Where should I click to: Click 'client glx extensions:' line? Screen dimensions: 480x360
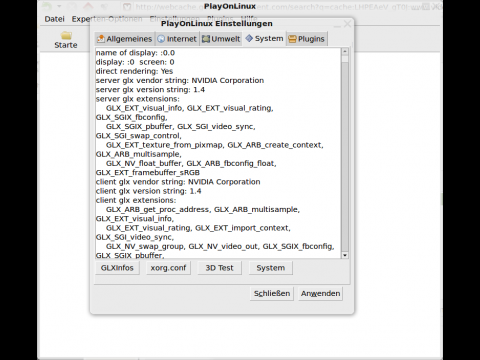pyautogui.click(x=136, y=200)
